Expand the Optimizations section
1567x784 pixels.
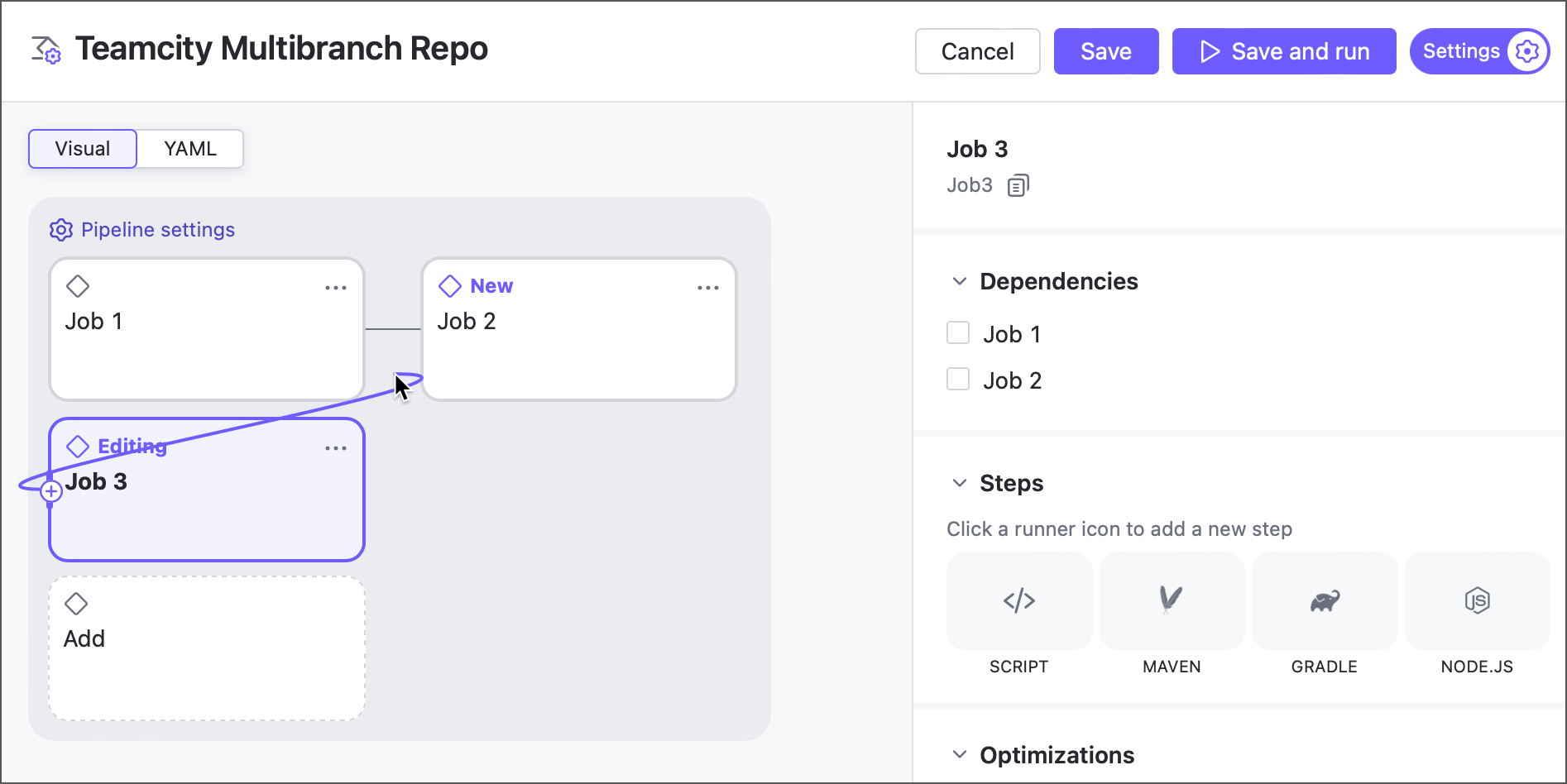(x=959, y=754)
